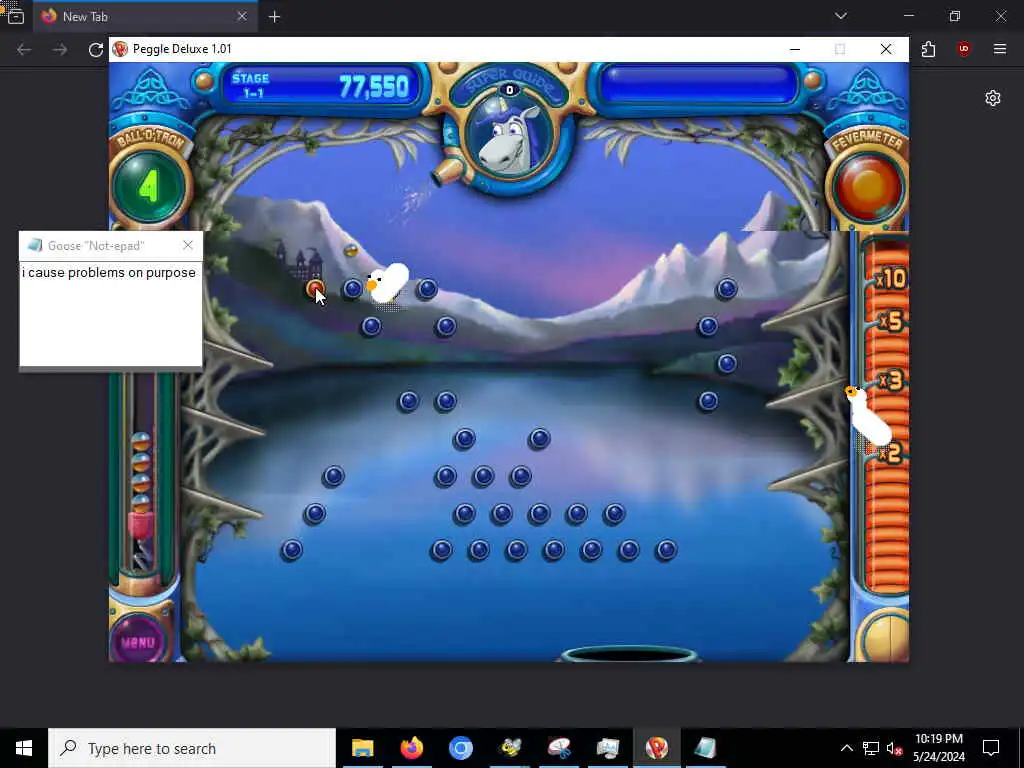This screenshot has width=1024, height=768.
Task: Open the browser extensions puzzle icon
Action: click(928, 49)
